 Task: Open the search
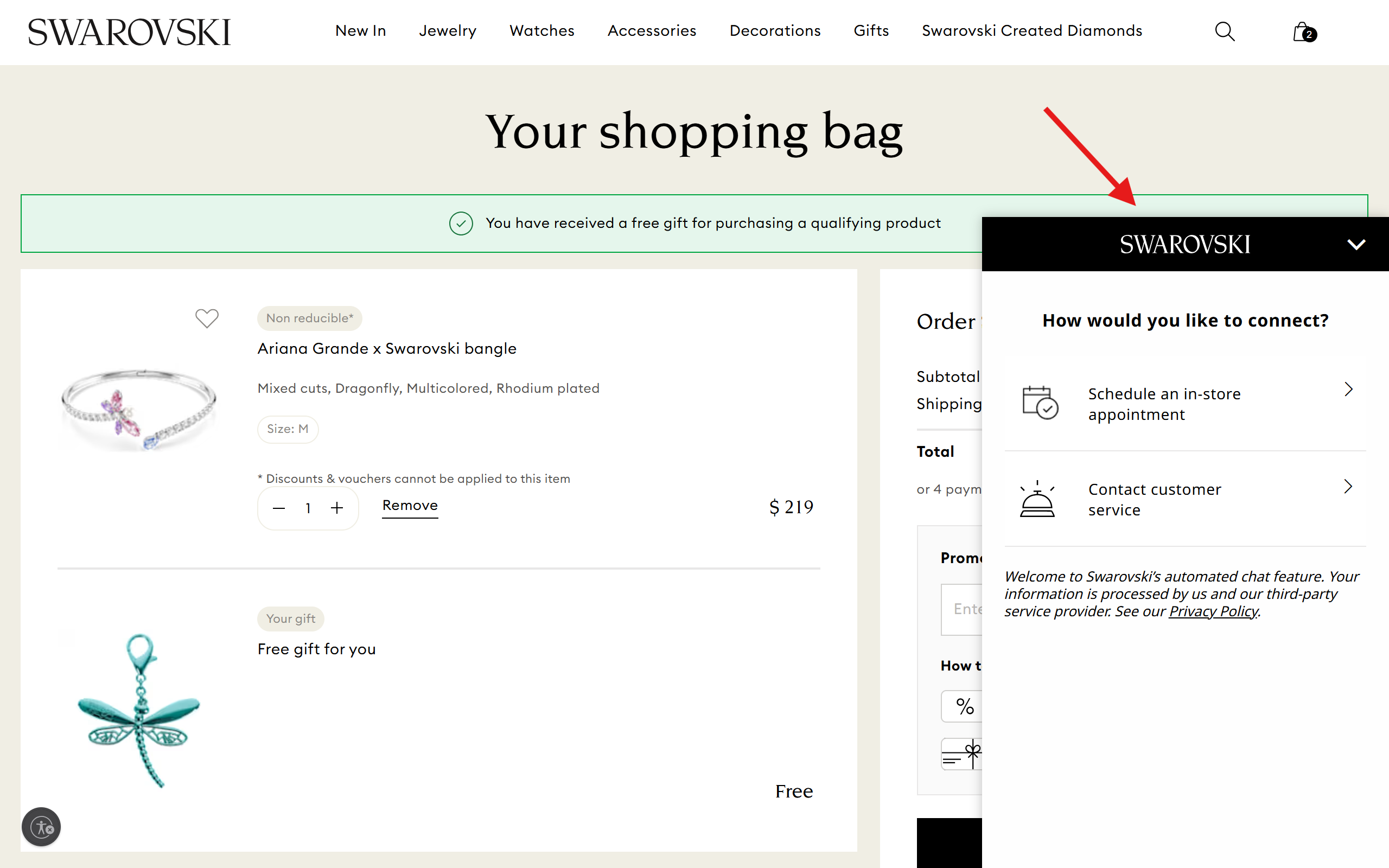[x=1224, y=31]
